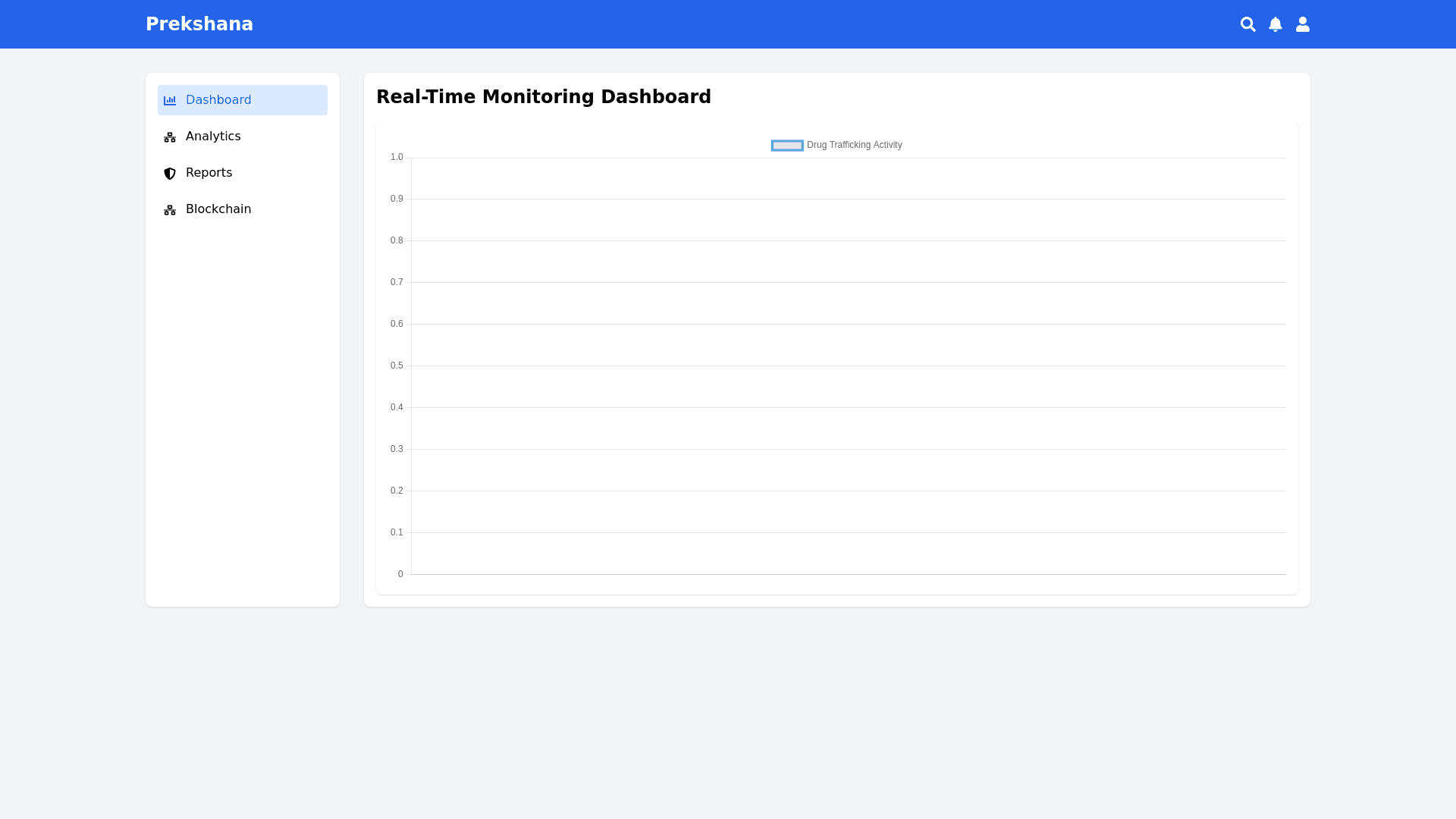Navigate to the Blockchain section
This screenshot has height=819, width=1456.
tap(218, 209)
